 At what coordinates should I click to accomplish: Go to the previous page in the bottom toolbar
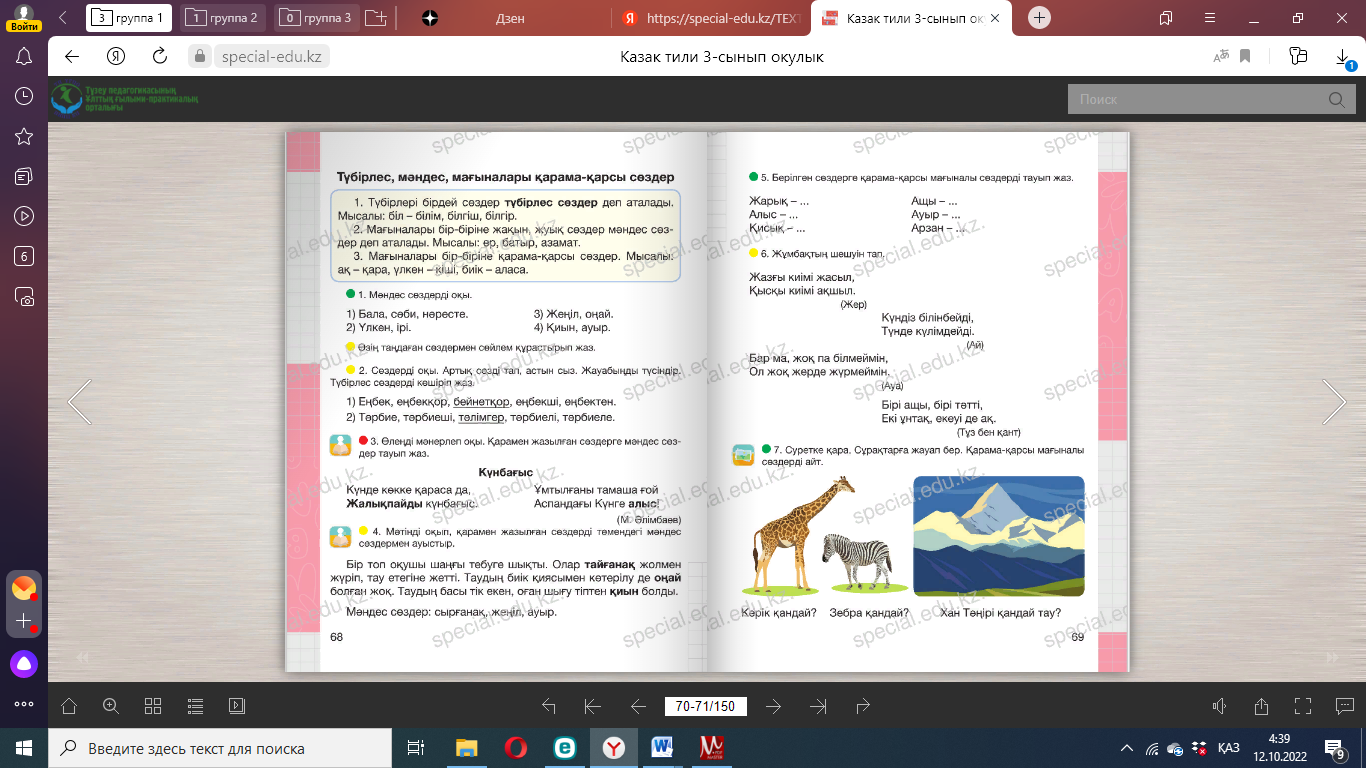click(638, 706)
